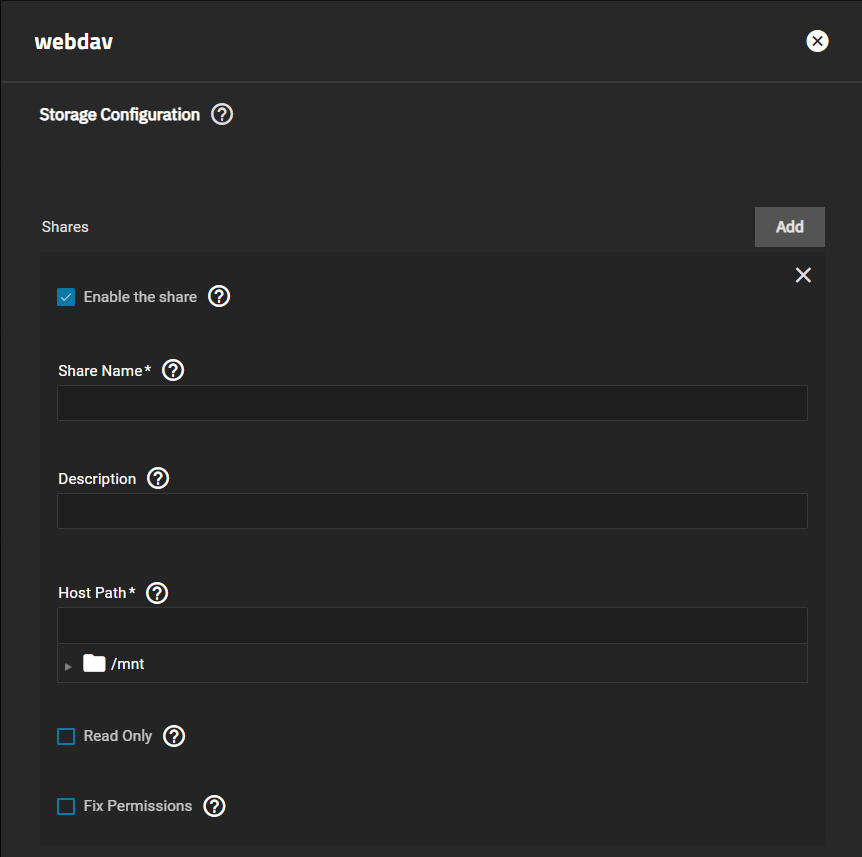Open Host Path help tooltip
The width and height of the screenshot is (862, 857).
157,592
